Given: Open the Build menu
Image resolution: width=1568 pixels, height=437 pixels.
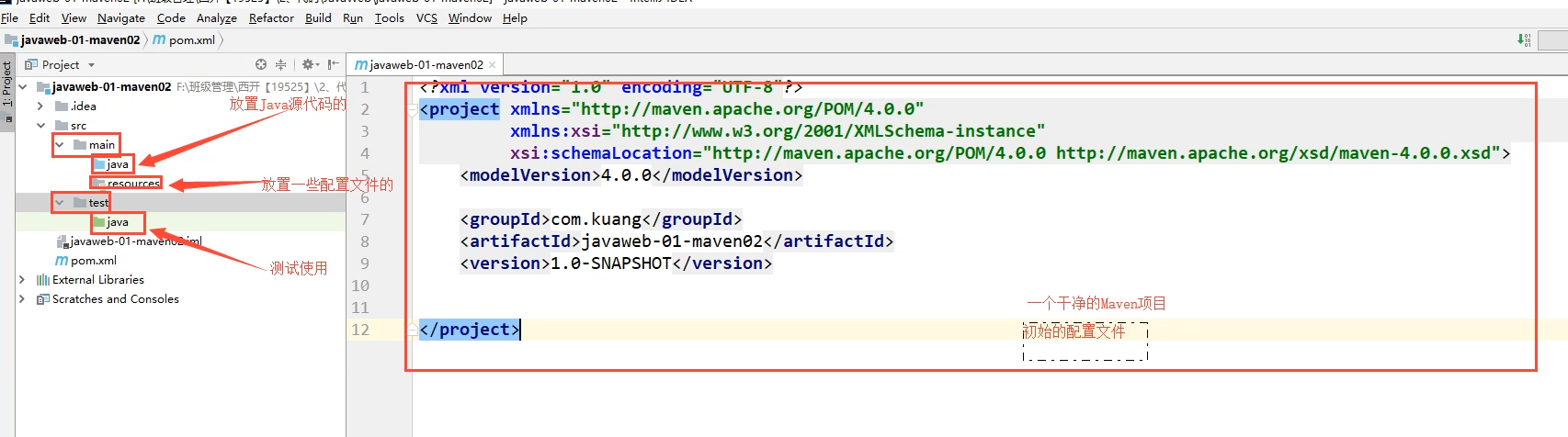Looking at the screenshot, I should (318, 17).
